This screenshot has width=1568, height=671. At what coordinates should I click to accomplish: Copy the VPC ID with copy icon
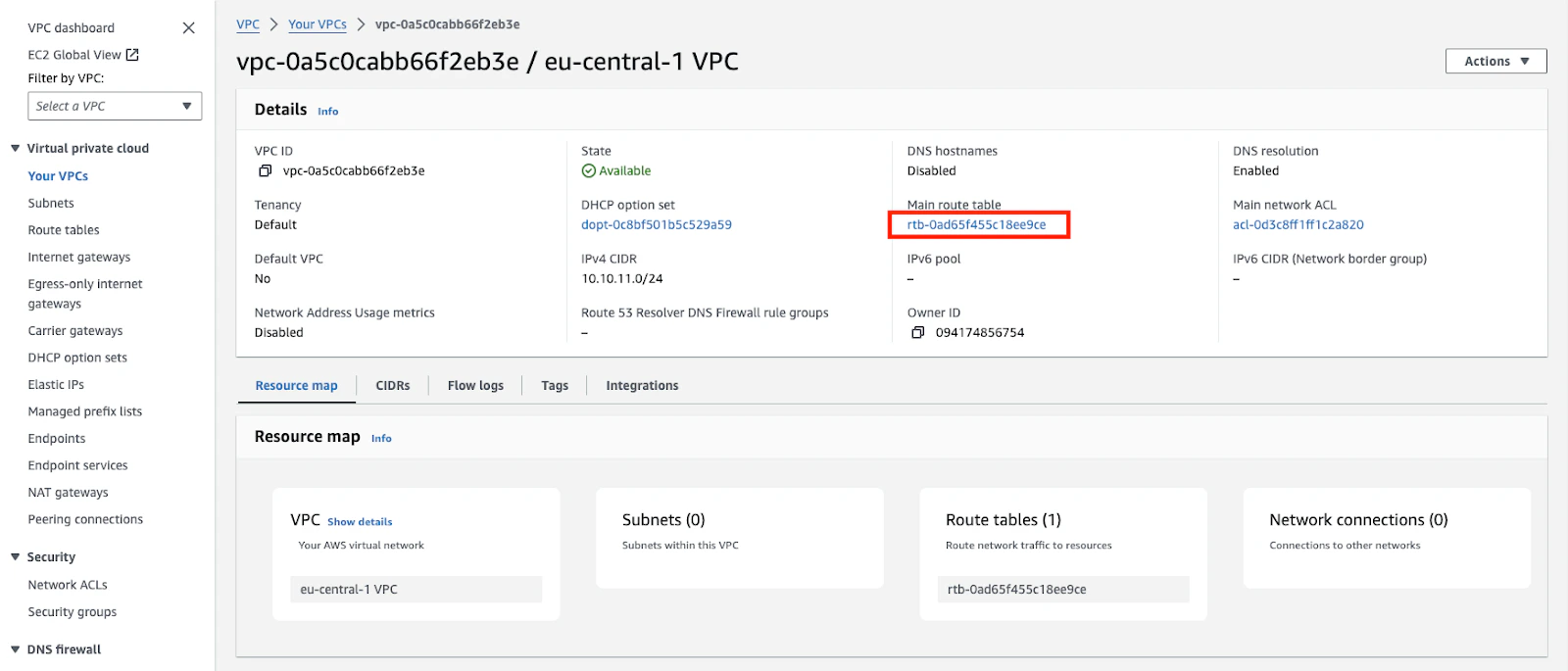[x=265, y=170]
